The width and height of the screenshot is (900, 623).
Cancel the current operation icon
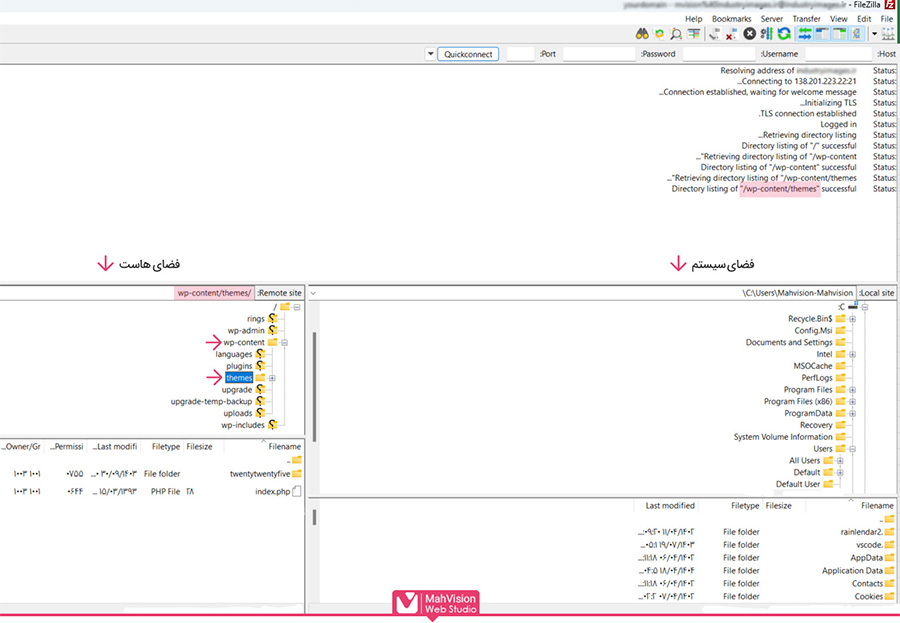(749, 34)
